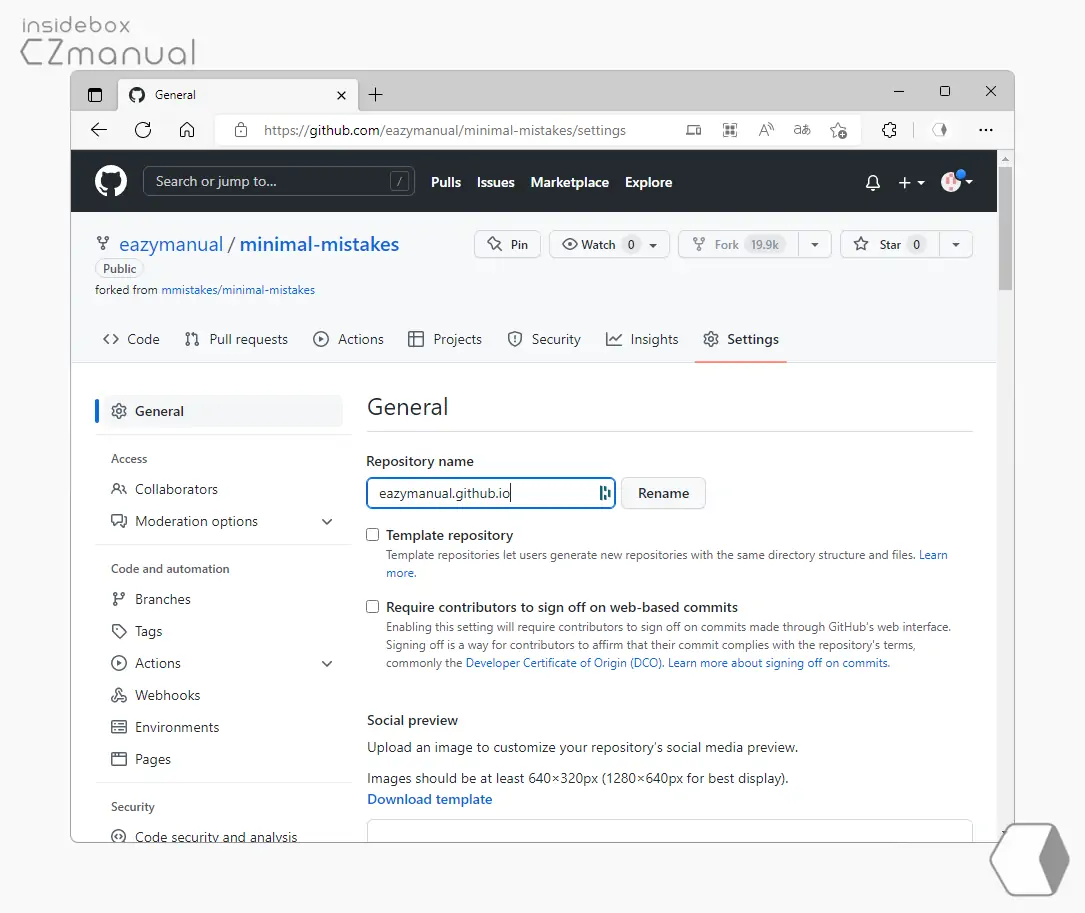The image size is (1085, 913).
Task: Check Require contributors to sign off checkbox
Action: [x=372, y=606]
